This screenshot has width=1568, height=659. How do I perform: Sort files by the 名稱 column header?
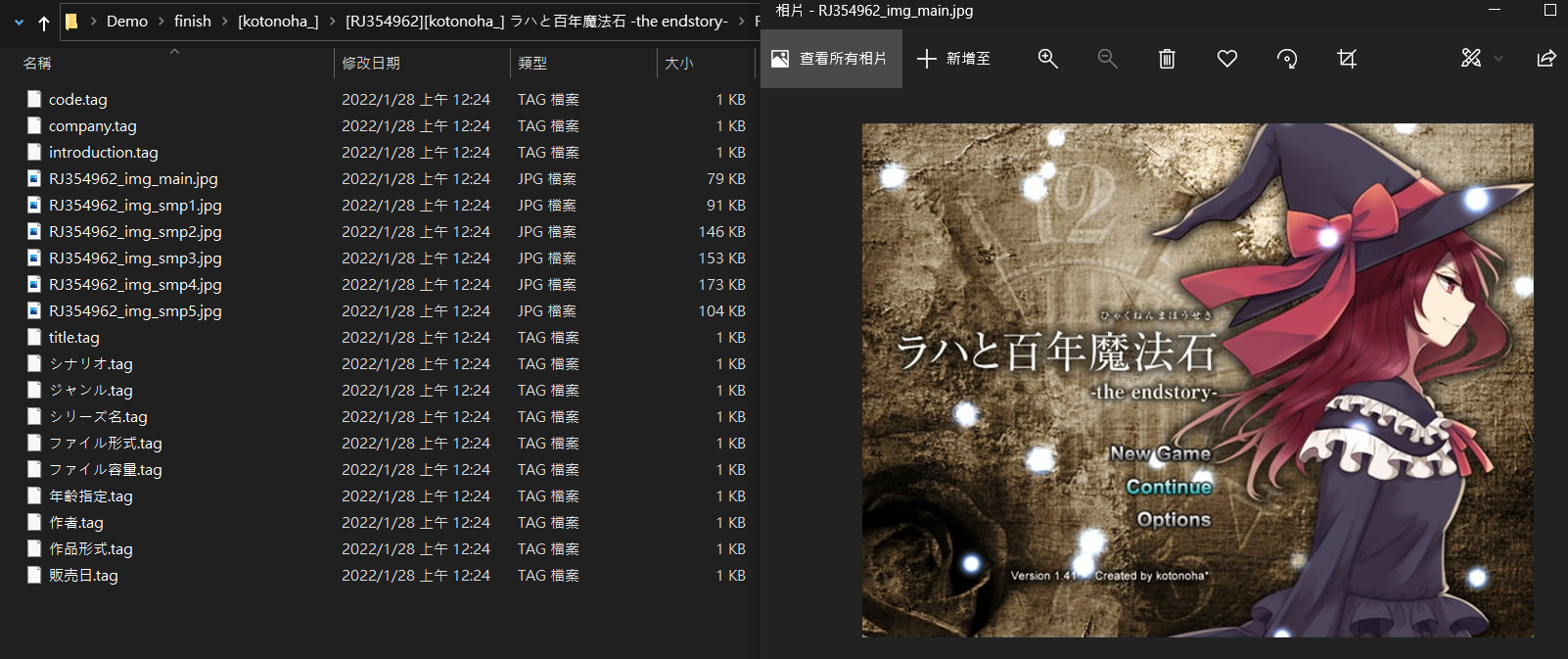pos(37,63)
